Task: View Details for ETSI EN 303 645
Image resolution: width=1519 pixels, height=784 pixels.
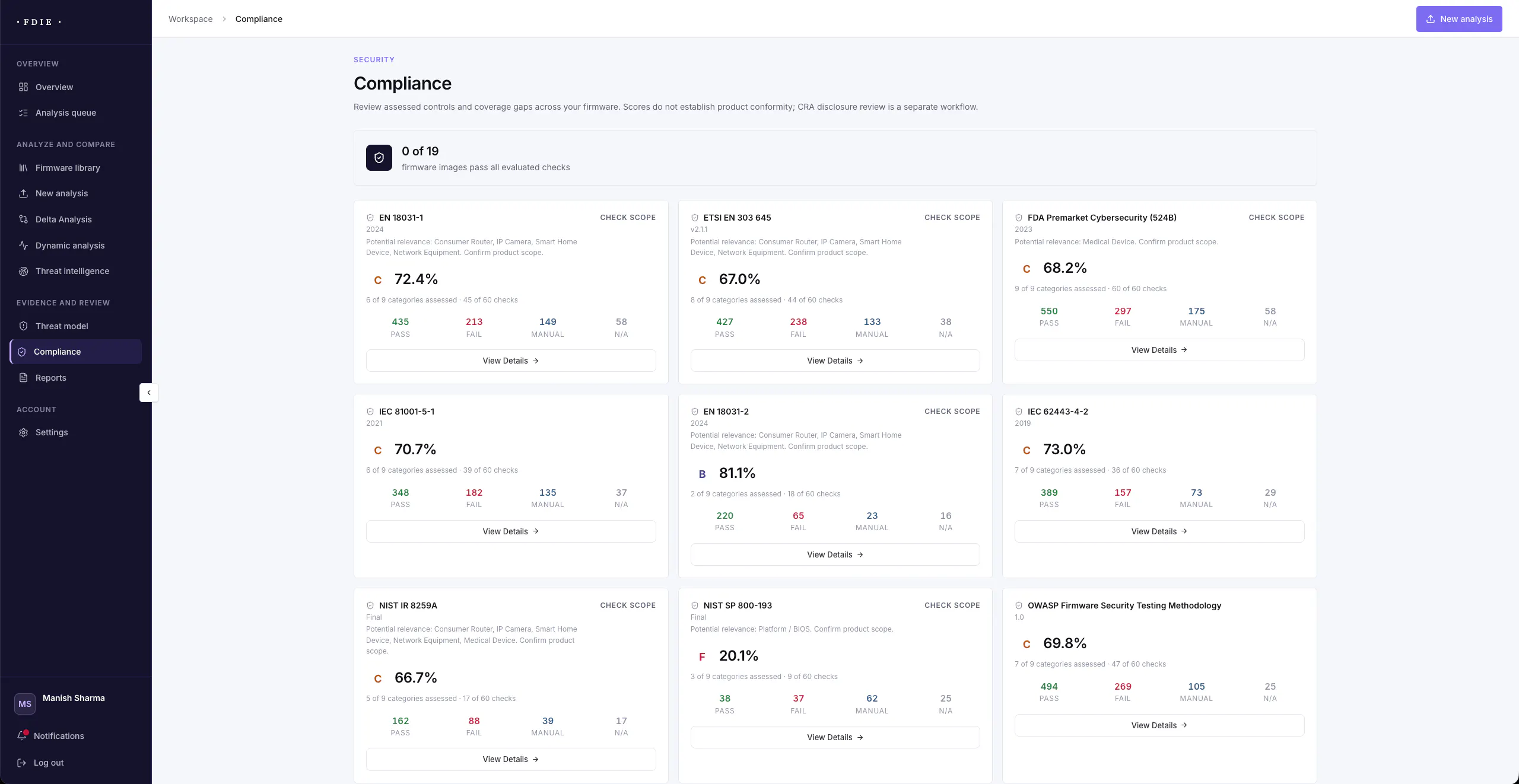Action: pyautogui.click(x=835, y=361)
